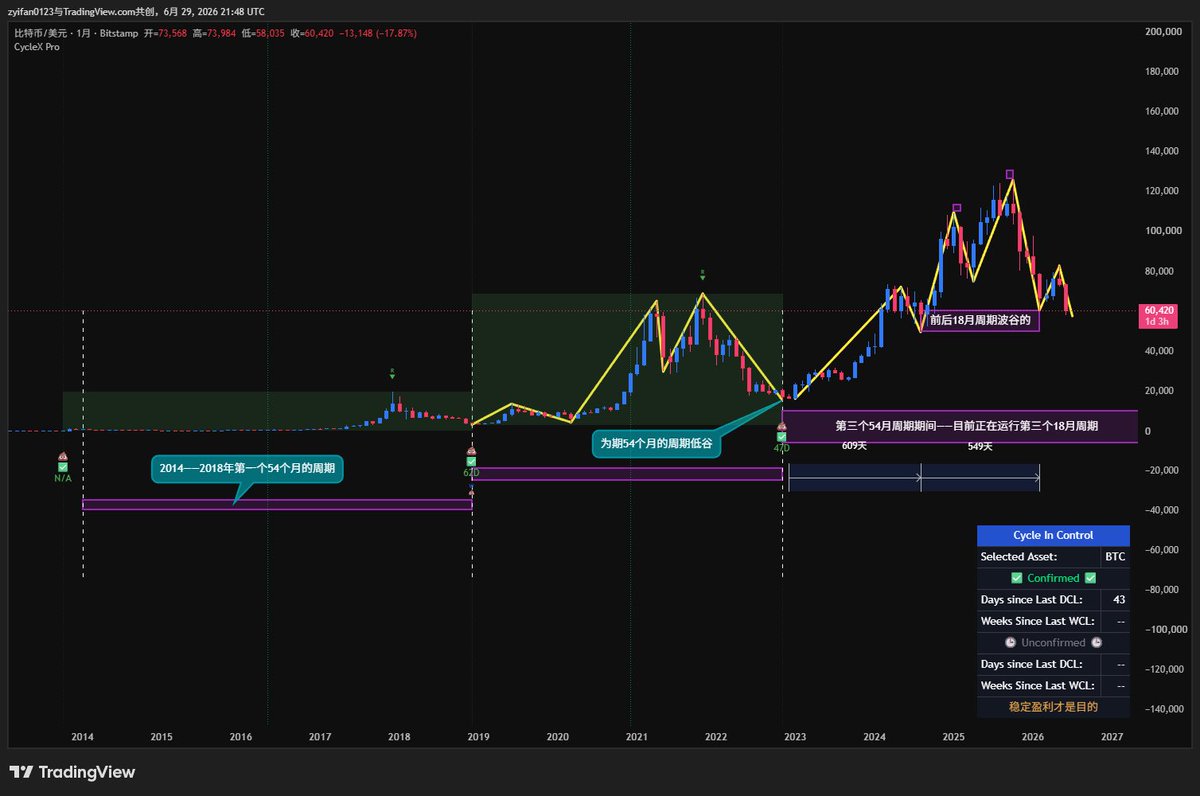The height and width of the screenshot is (796, 1200).
Task: Click −60,000 on the price axis
Action: pyautogui.click(x=1162, y=550)
